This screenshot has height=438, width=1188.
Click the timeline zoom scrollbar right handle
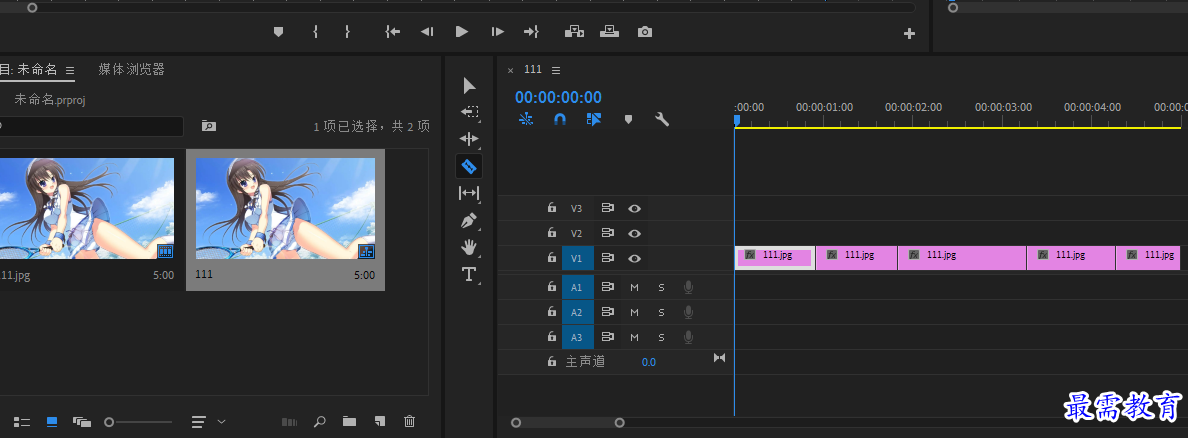pos(620,422)
